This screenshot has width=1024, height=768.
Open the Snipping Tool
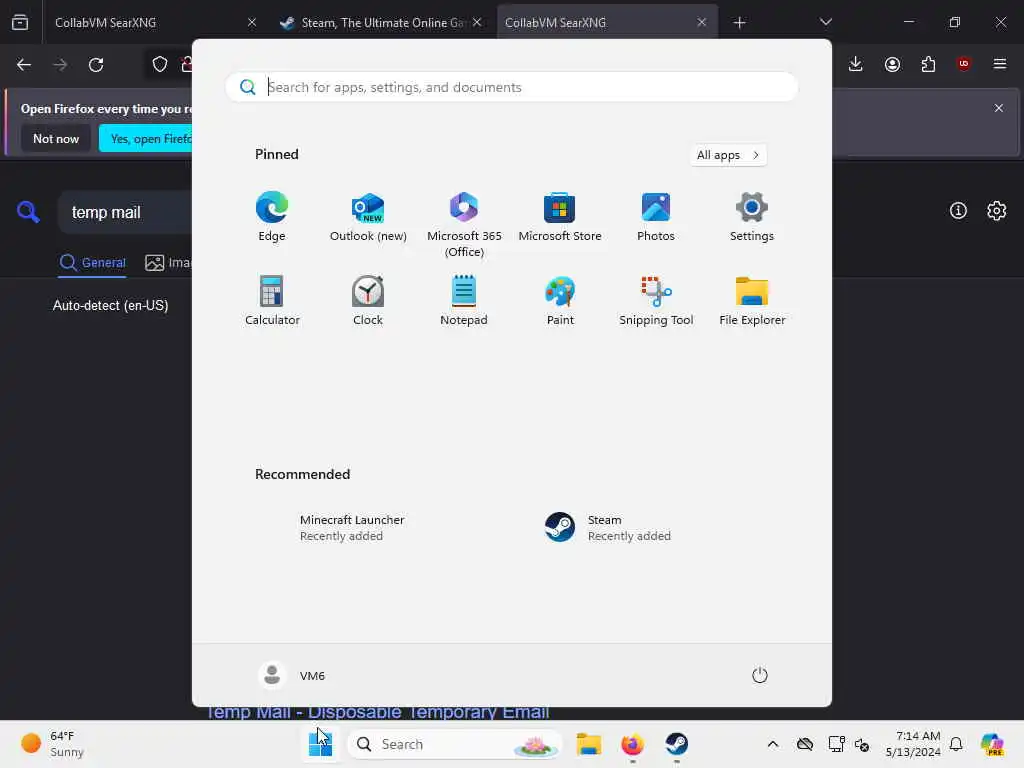click(656, 300)
